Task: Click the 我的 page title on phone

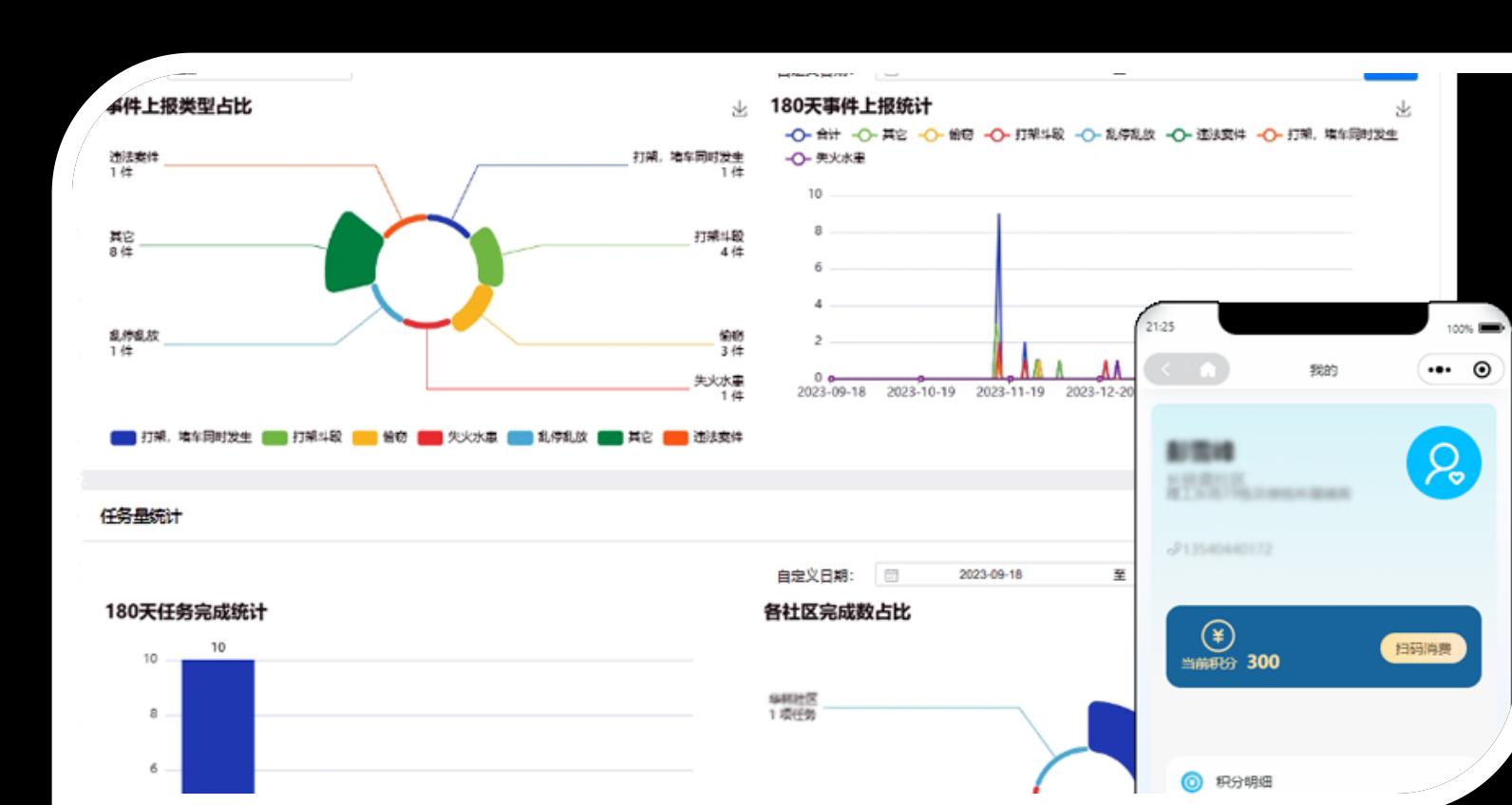Action: [1323, 370]
